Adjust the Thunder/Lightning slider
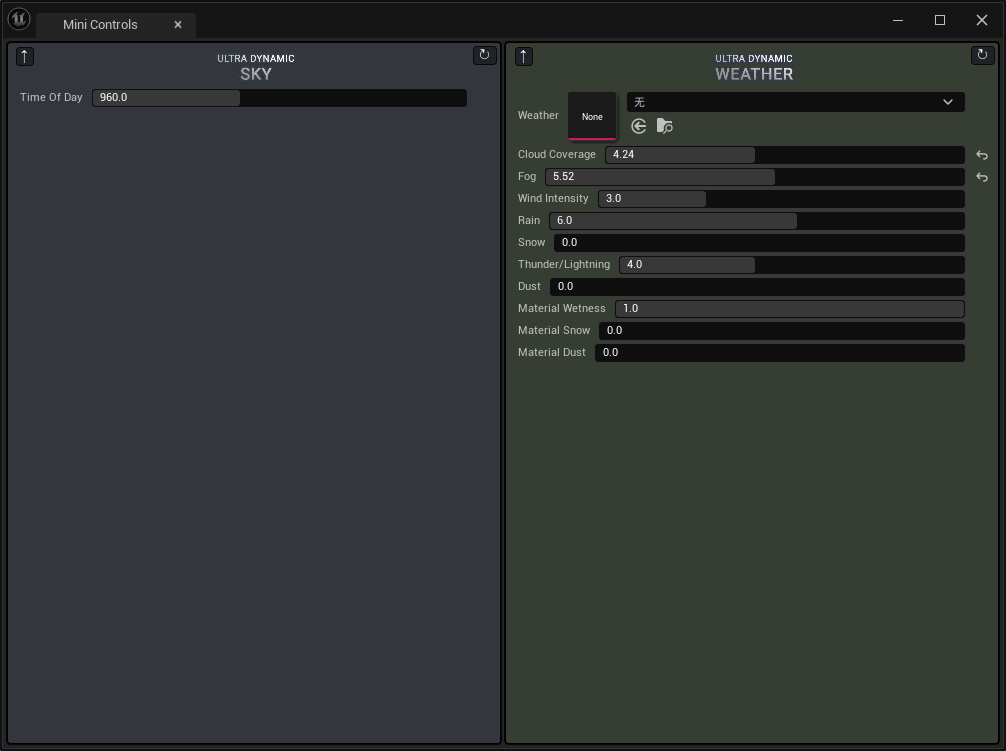The height and width of the screenshot is (751, 1006). pyautogui.click(x=792, y=264)
